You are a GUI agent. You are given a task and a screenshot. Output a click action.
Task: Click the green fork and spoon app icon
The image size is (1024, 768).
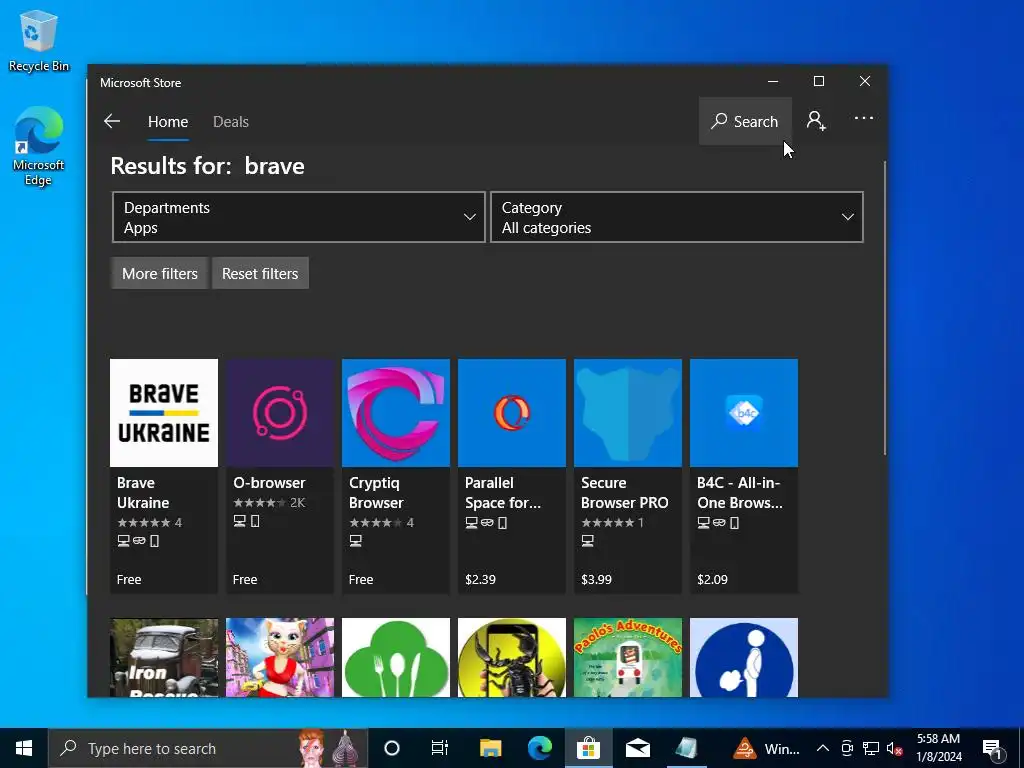[x=396, y=658]
